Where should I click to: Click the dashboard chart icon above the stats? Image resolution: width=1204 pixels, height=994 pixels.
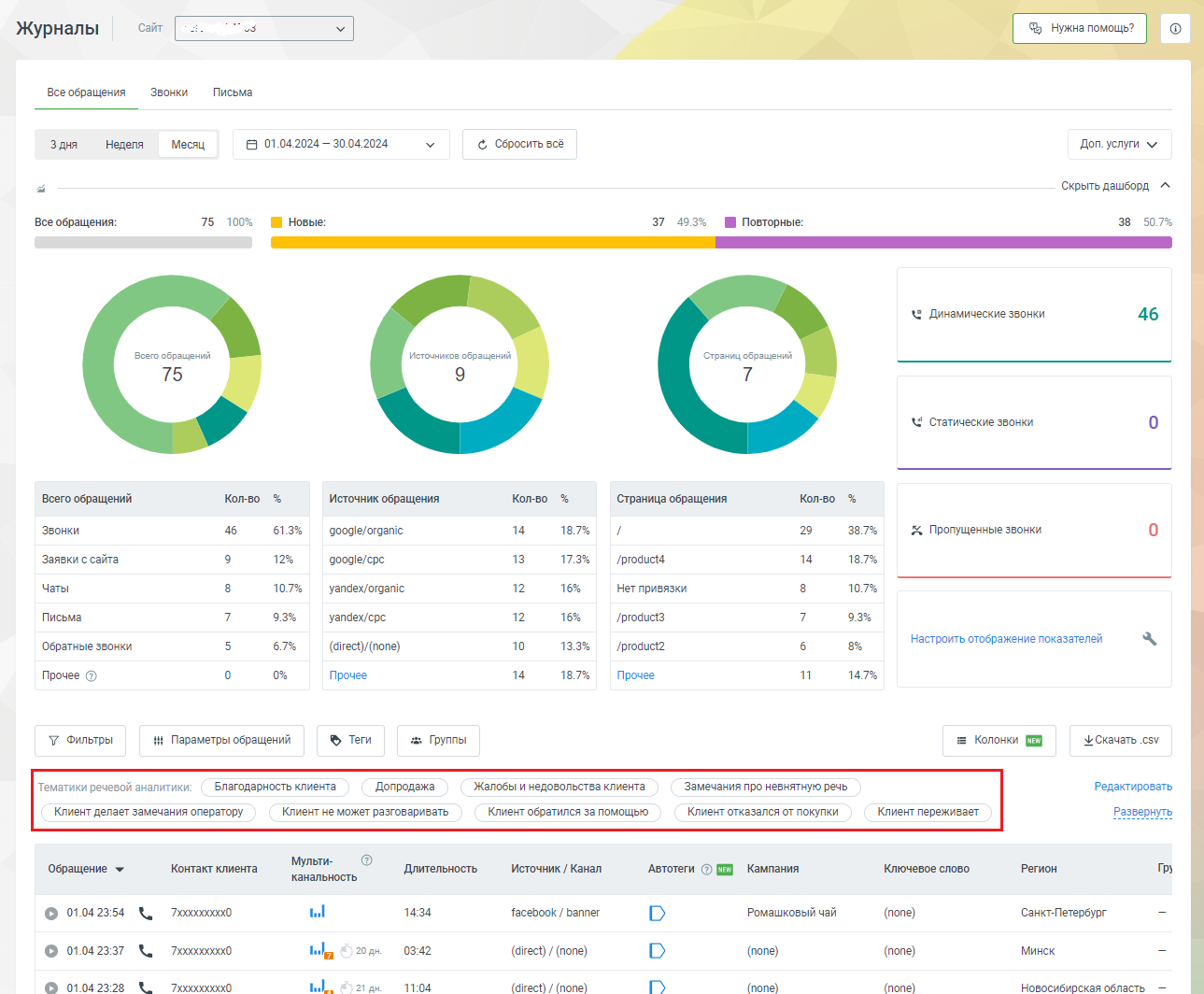[41, 189]
